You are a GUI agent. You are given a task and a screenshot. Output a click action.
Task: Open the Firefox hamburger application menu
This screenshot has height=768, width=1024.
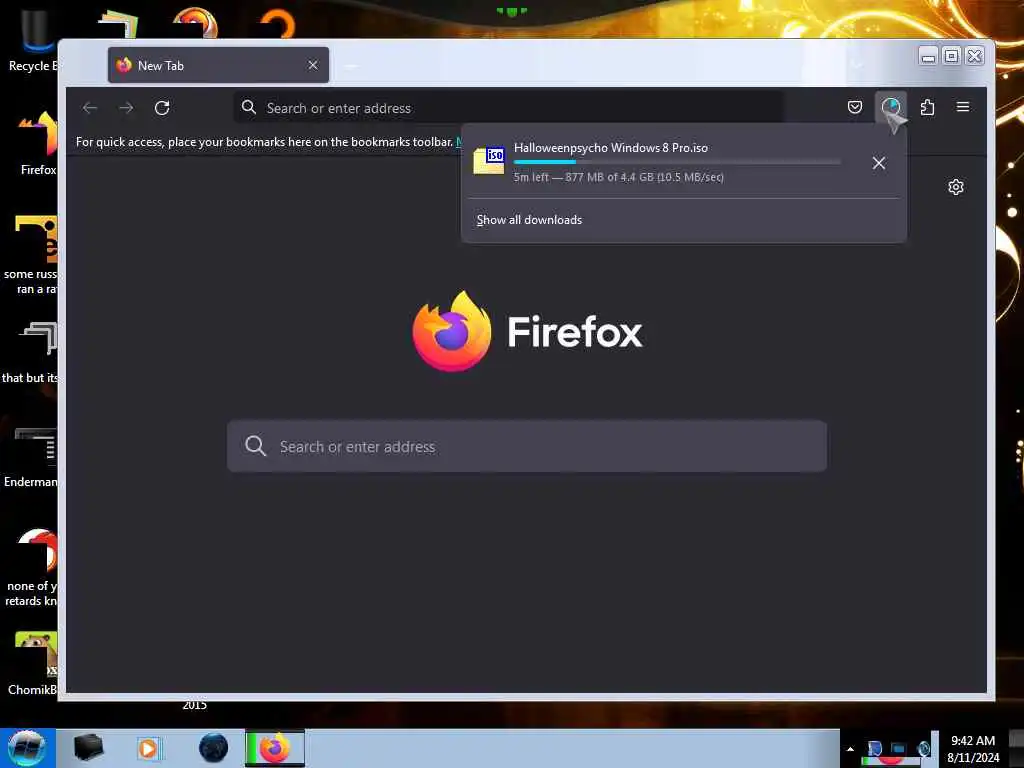coord(963,107)
